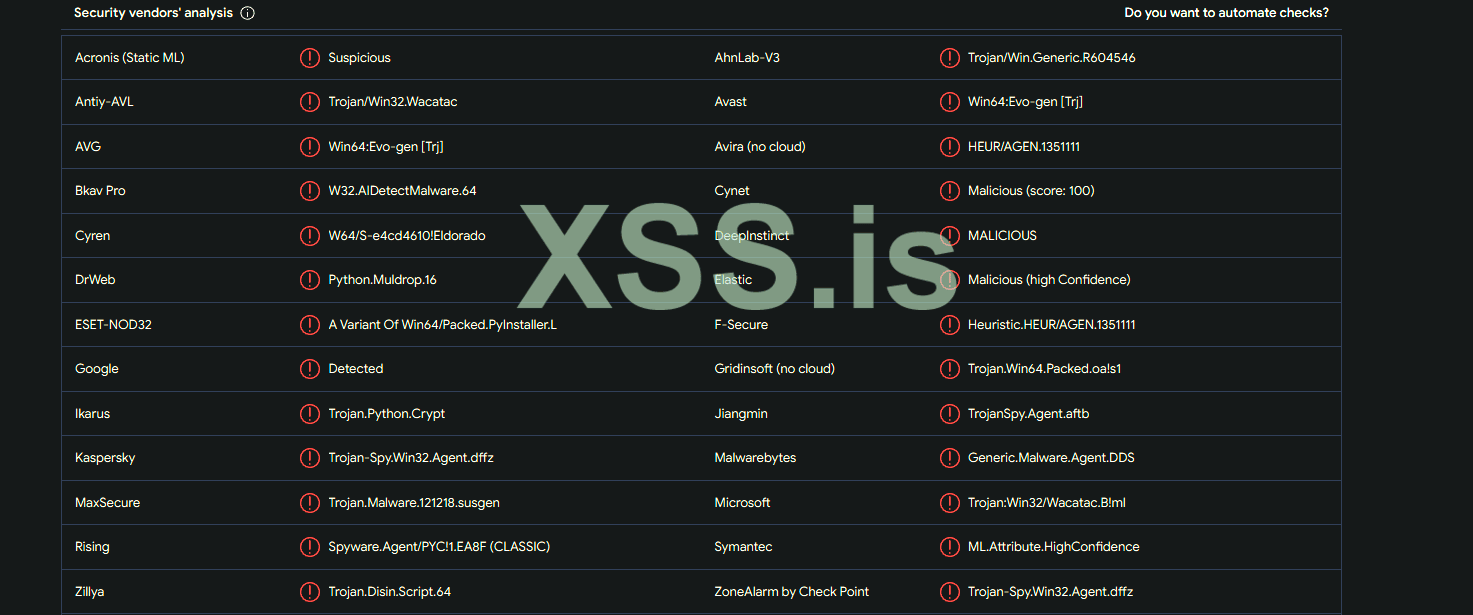Click alert icon for Gridinsoft (no cloud)
The image size is (1473, 615).
click(950, 369)
